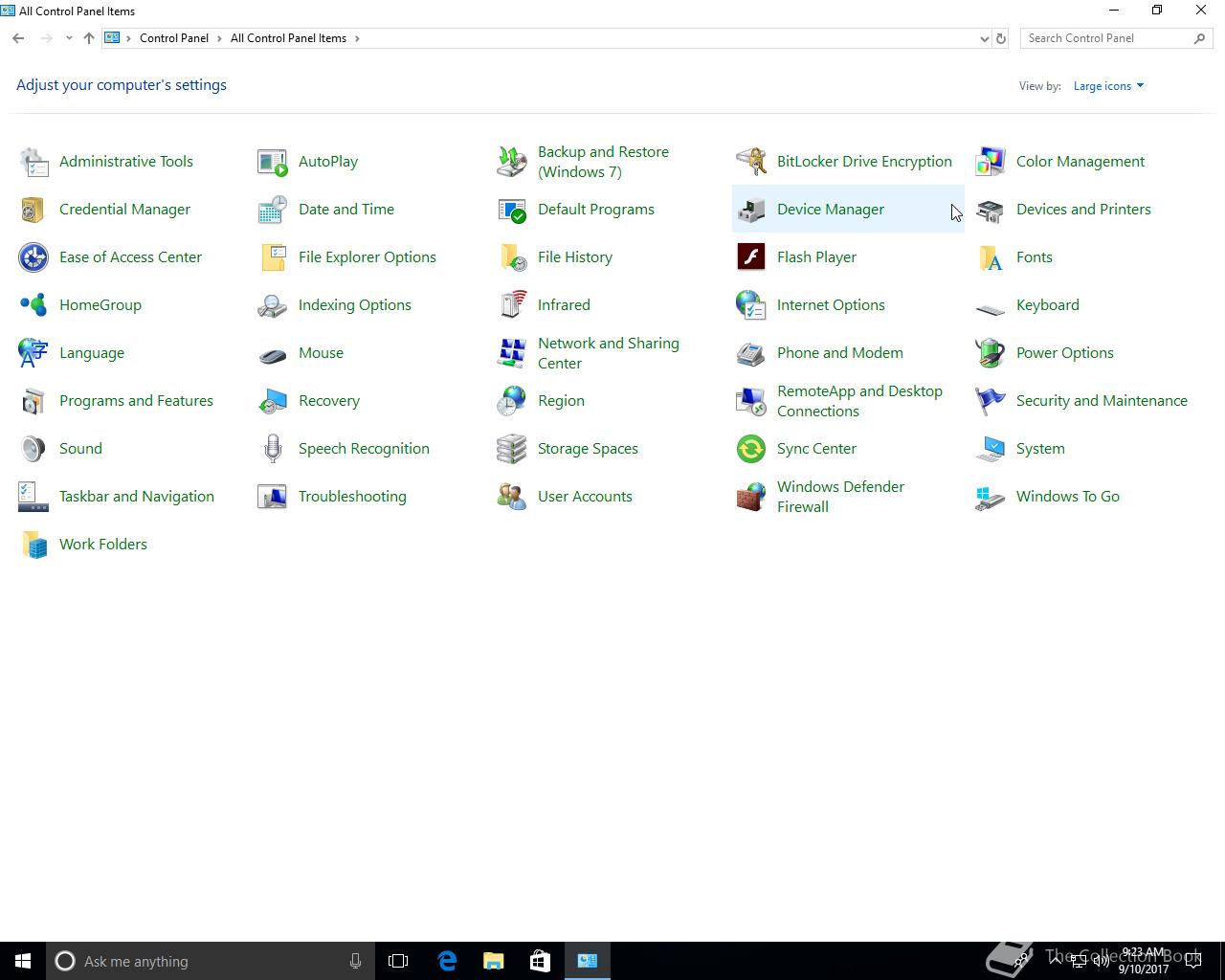1225x980 pixels.
Task: Focus the Search Control Panel box
Action: [x=1116, y=38]
